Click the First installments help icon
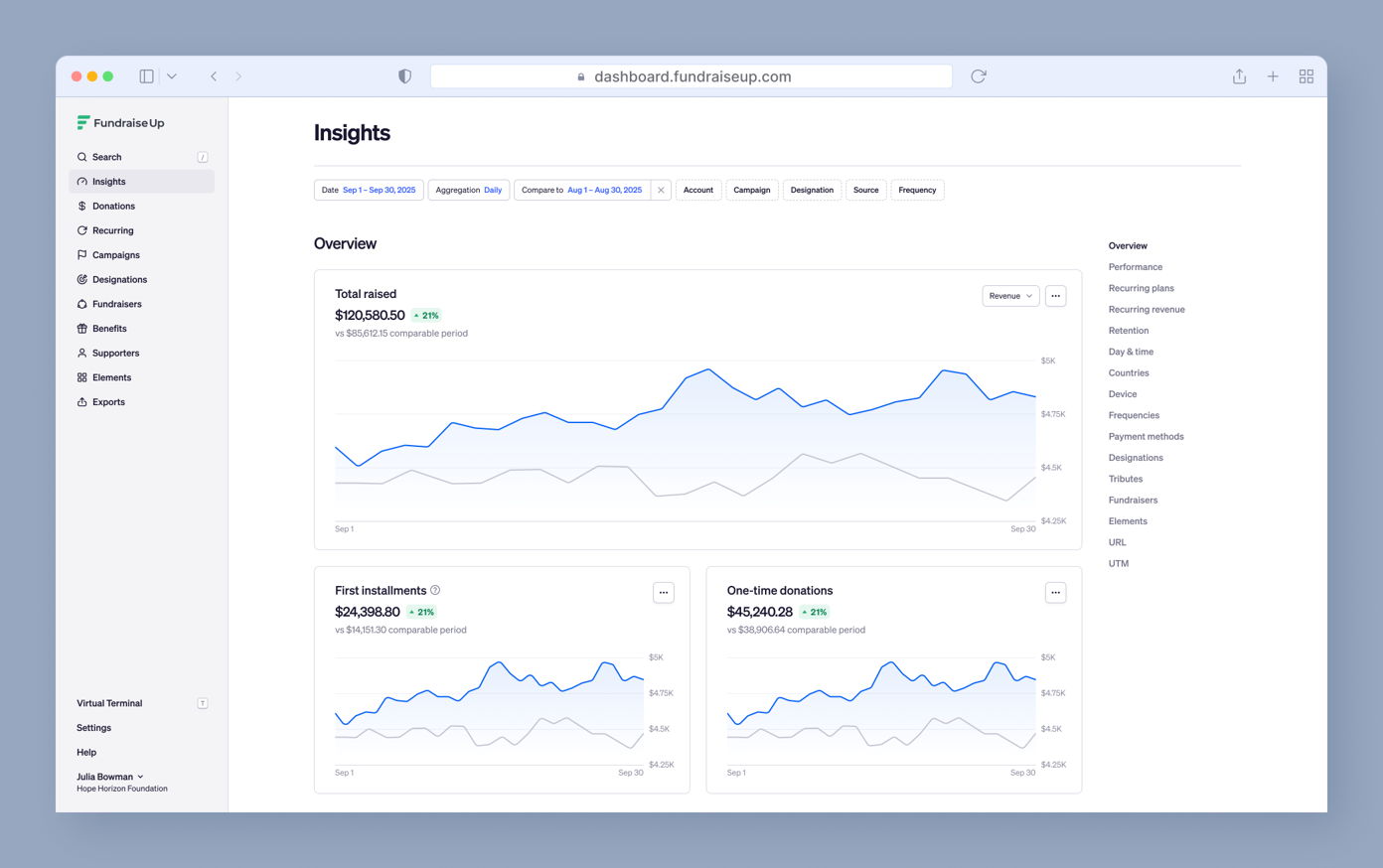Image resolution: width=1383 pixels, height=868 pixels. click(x=435, y=590)
